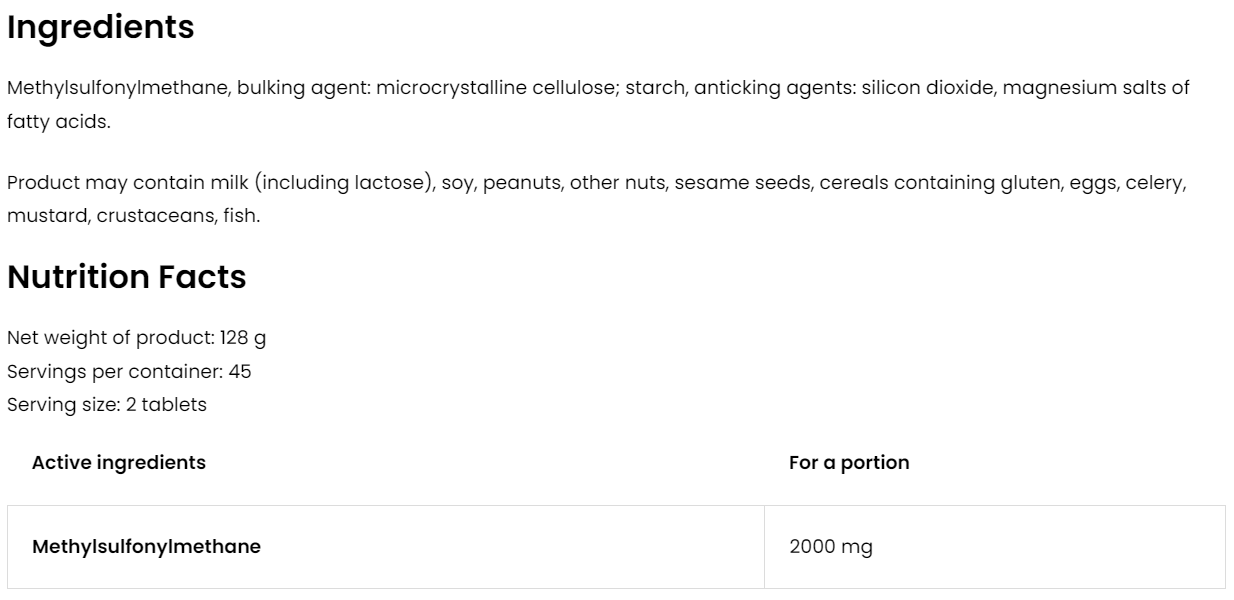Screen dimensions: 1234x600
Task: Click the 'Serving size: 2 tablets' line
Action: pos(106,405)
